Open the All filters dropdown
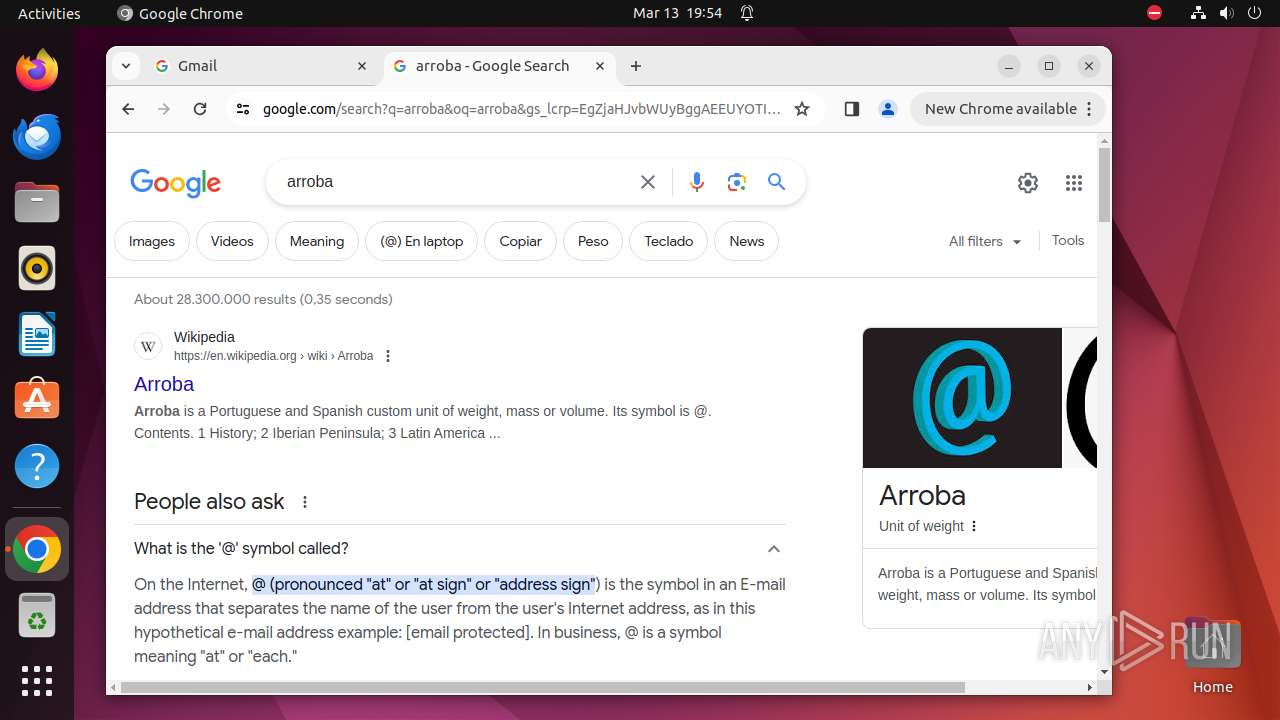1280x720 pixels. [985, 241]
